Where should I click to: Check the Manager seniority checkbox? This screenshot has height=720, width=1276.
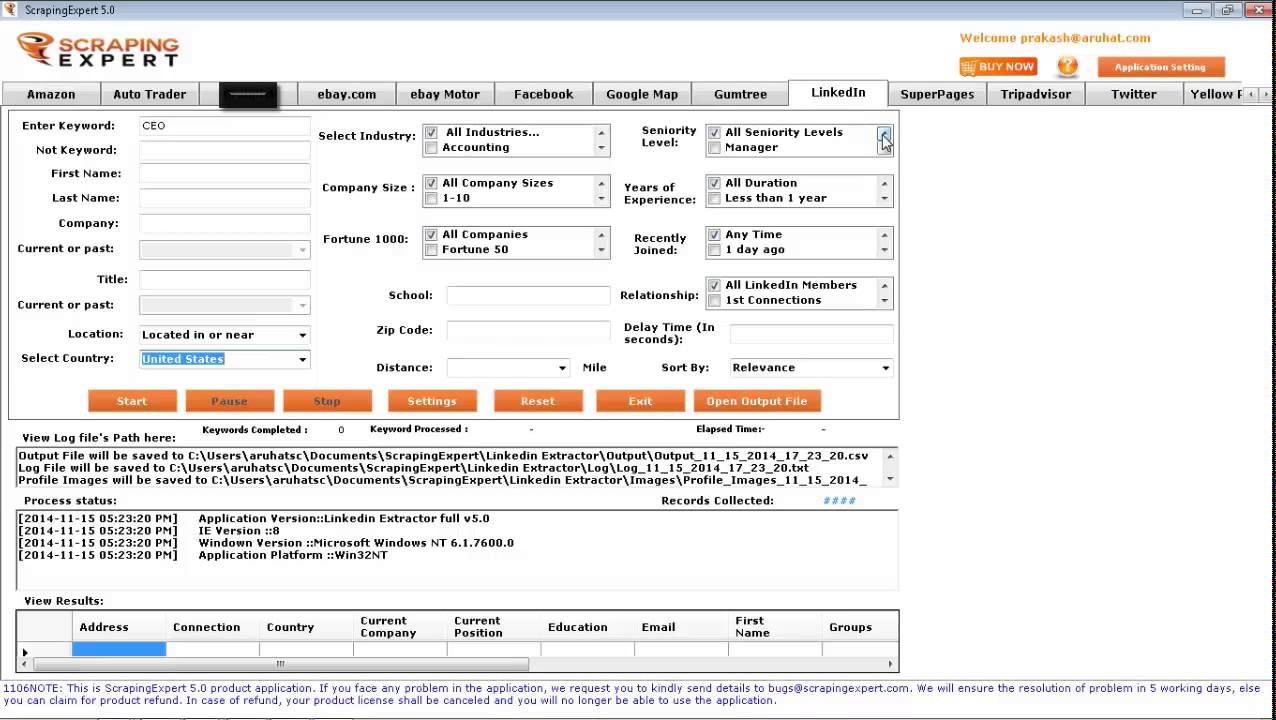tap(714, 148)
